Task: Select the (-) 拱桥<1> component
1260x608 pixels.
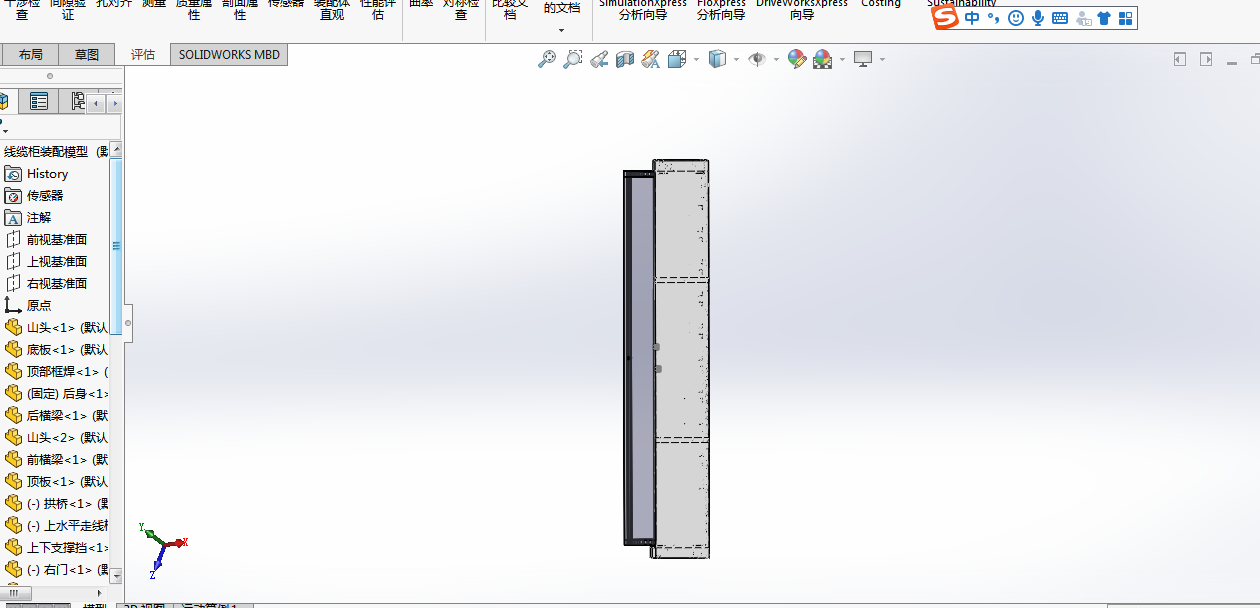Action: point(57,503)
